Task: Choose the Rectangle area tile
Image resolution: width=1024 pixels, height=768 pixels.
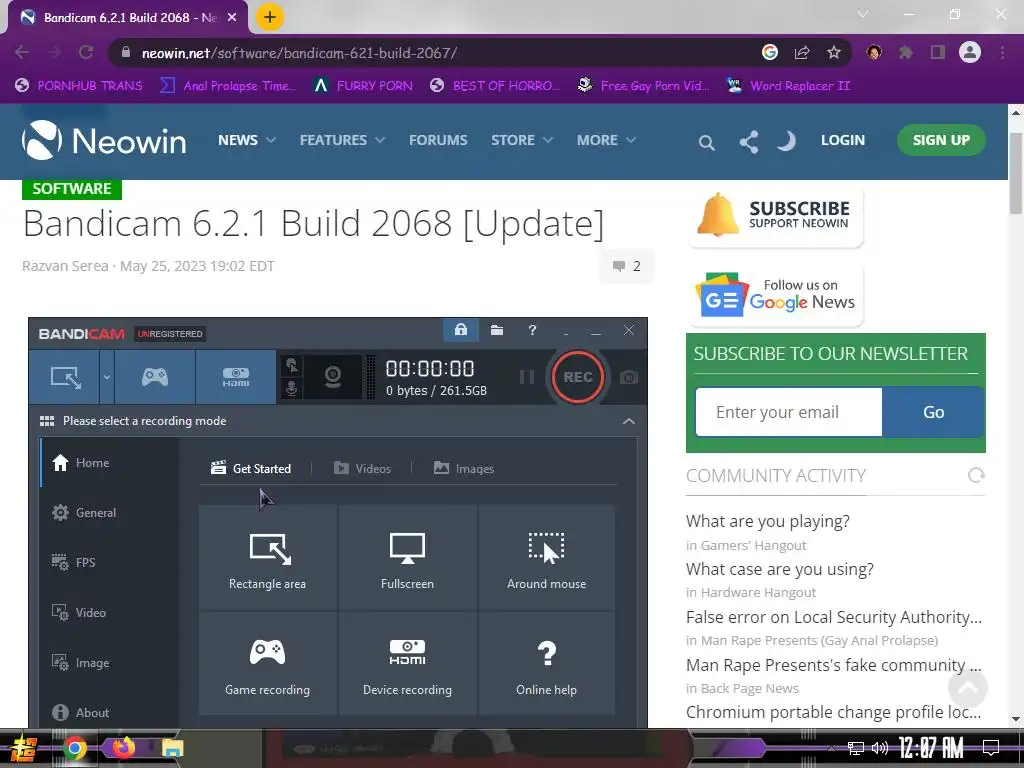Action: [x=268, y=557]
